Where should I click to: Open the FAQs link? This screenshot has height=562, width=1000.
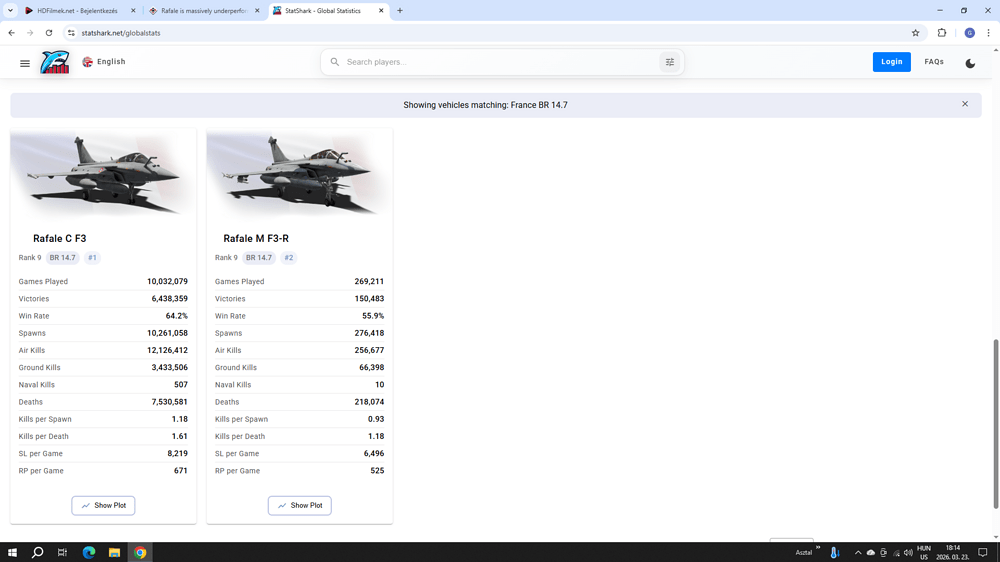click(x=934, y=62)
